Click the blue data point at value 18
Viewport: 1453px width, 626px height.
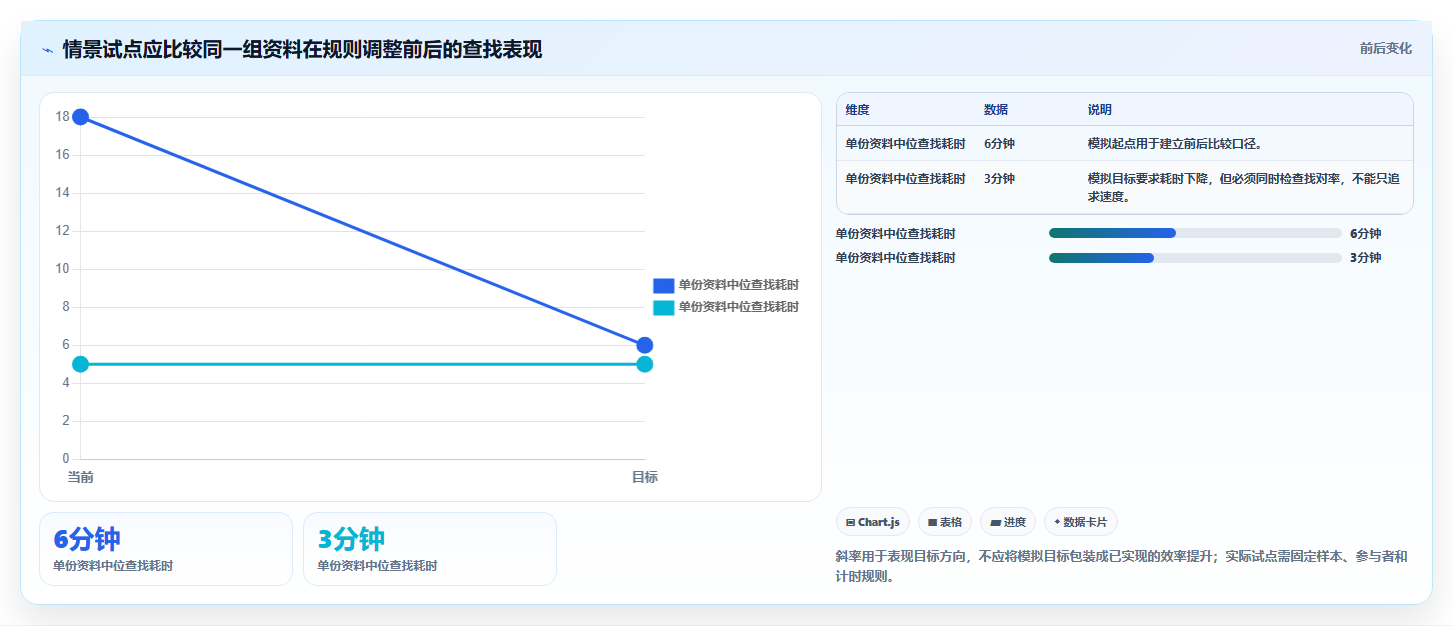(81, 117)
